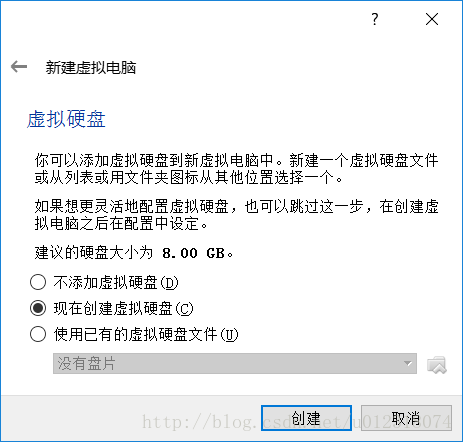Go back using the left arrow icon
463x442 pixels.
pyautogui.click(x=19, y=67)
